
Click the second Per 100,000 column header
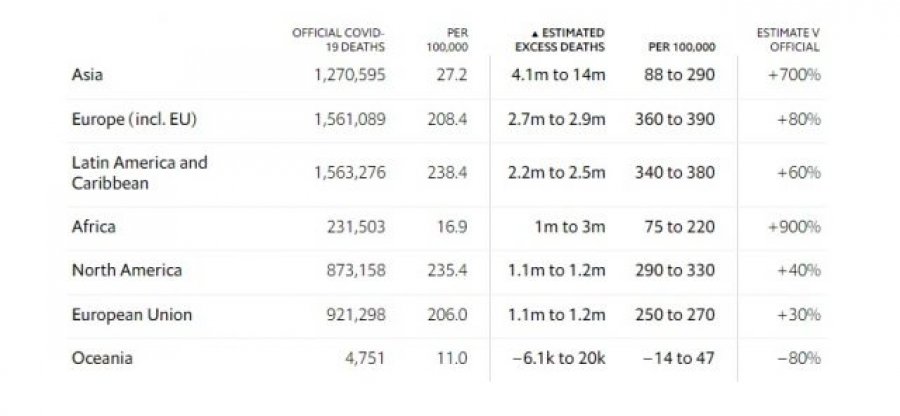click(682, 47)
